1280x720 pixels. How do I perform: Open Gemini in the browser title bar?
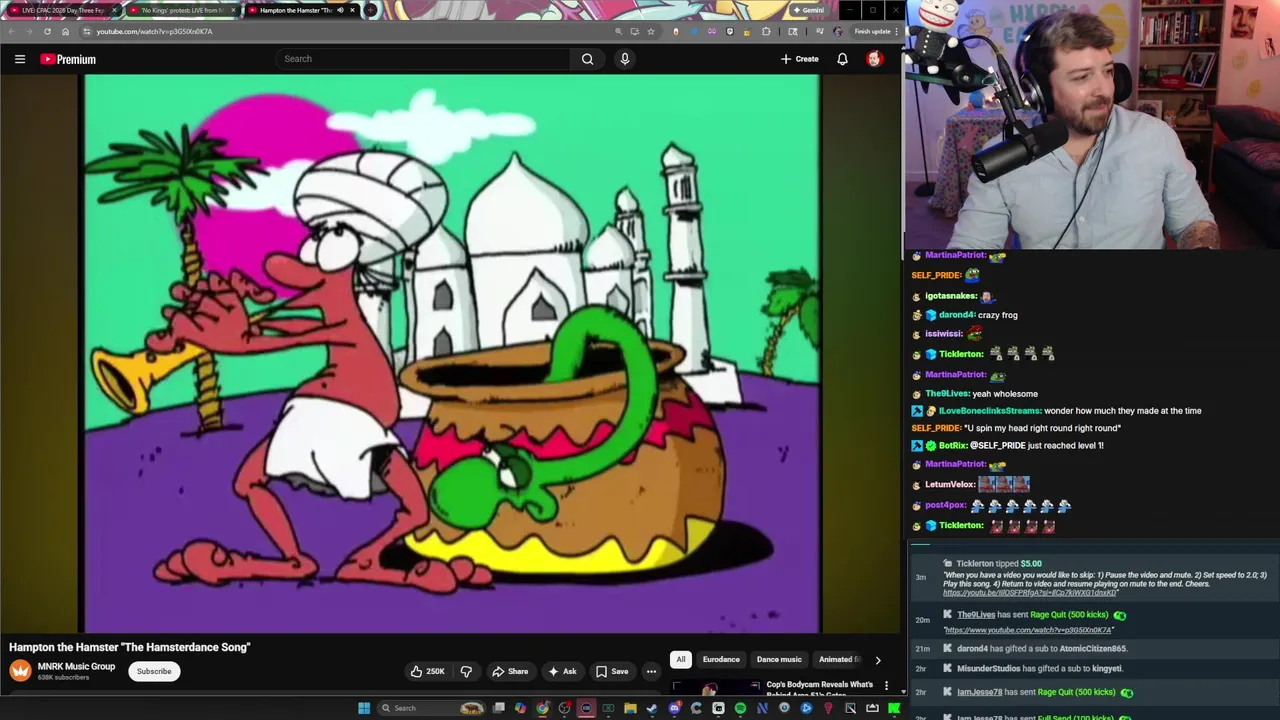[807, 10]
